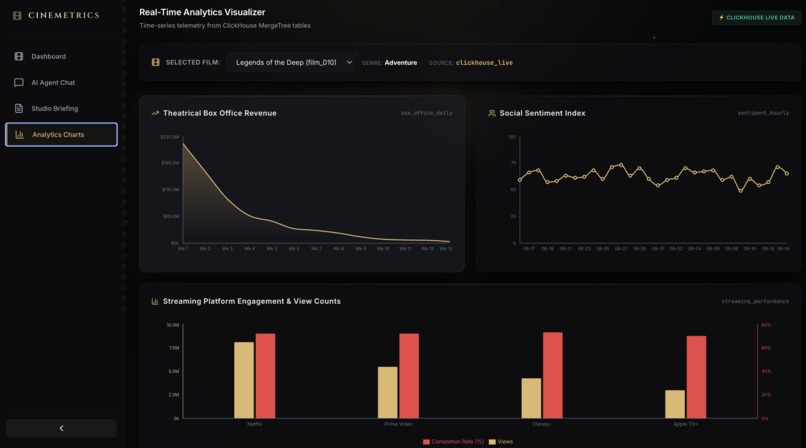
Task: Click the Theatrical Box Office Revenue title
Action: [x=219, y=113]
